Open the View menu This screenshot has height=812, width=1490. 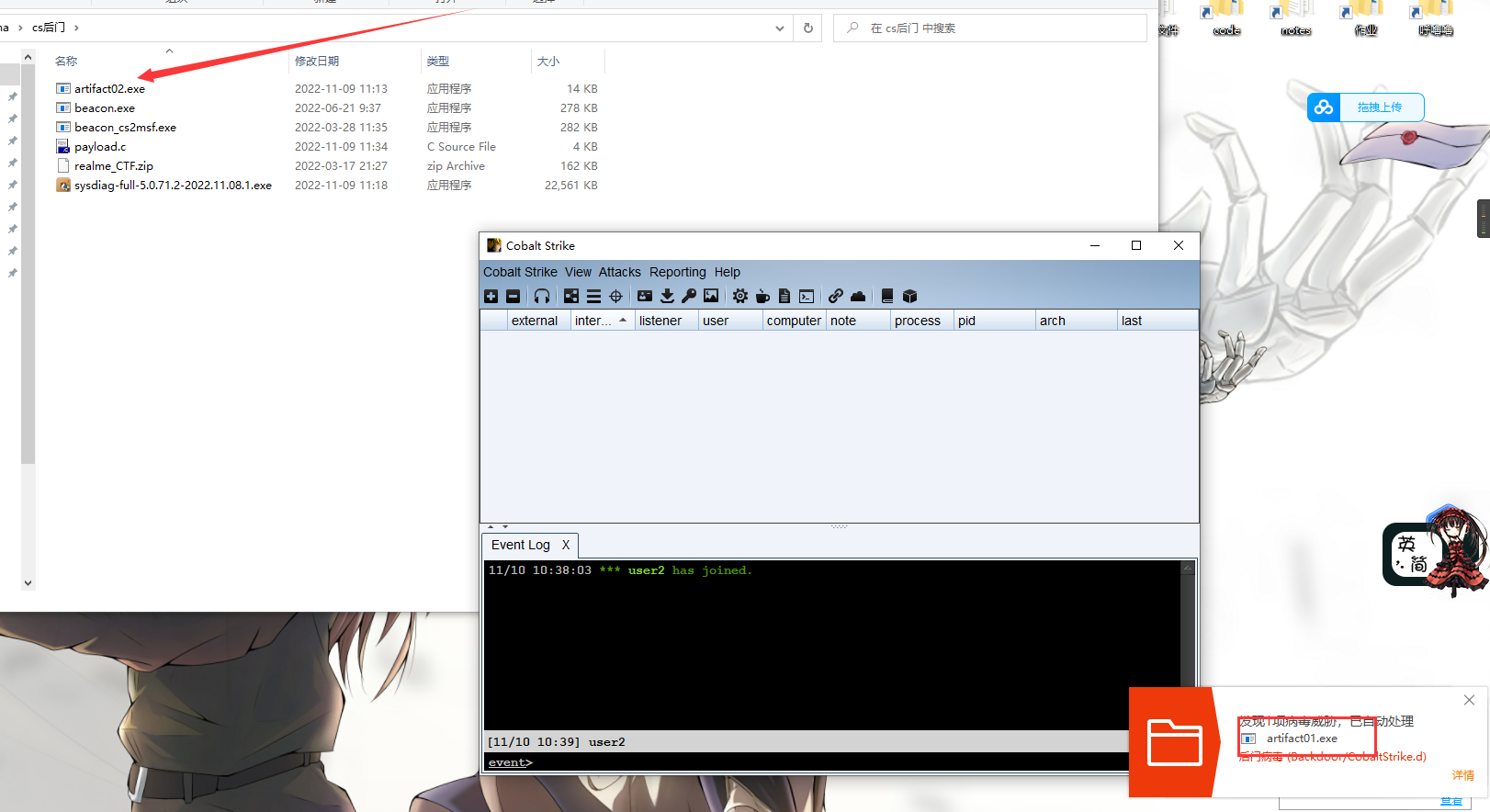click(x=578, y=272)
